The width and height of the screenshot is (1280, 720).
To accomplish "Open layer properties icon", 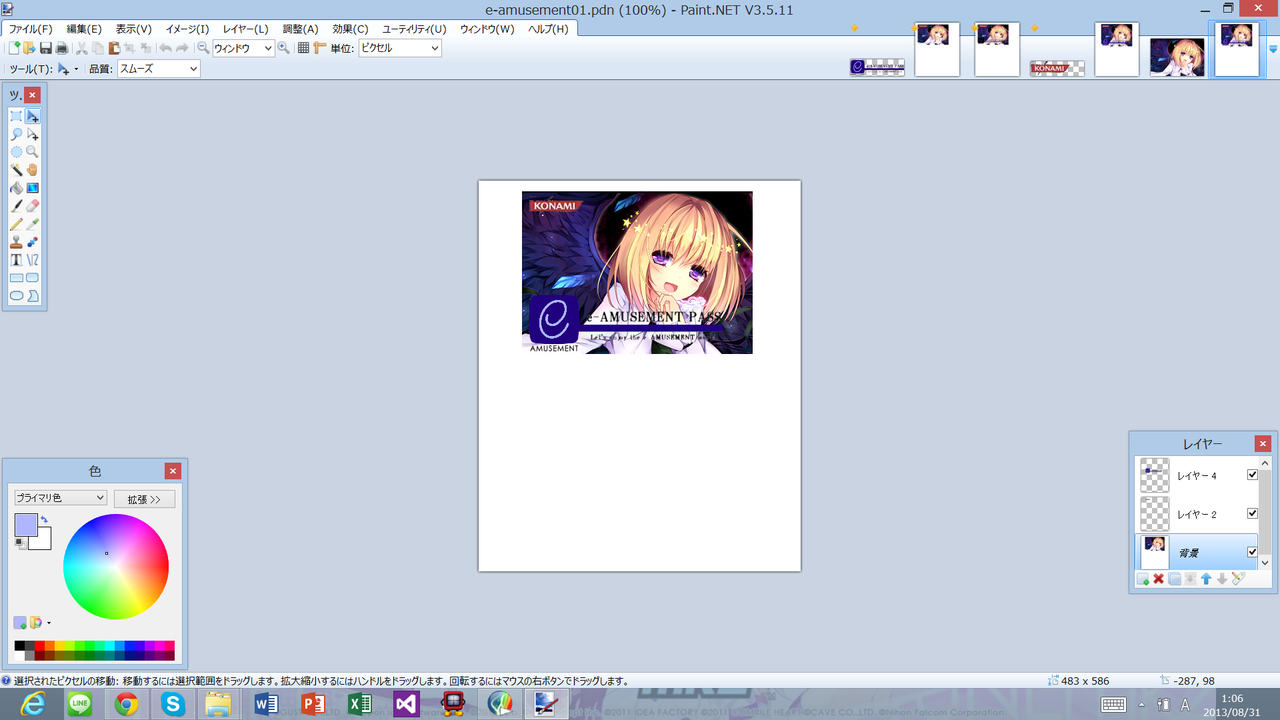I will click(1238, 579).
